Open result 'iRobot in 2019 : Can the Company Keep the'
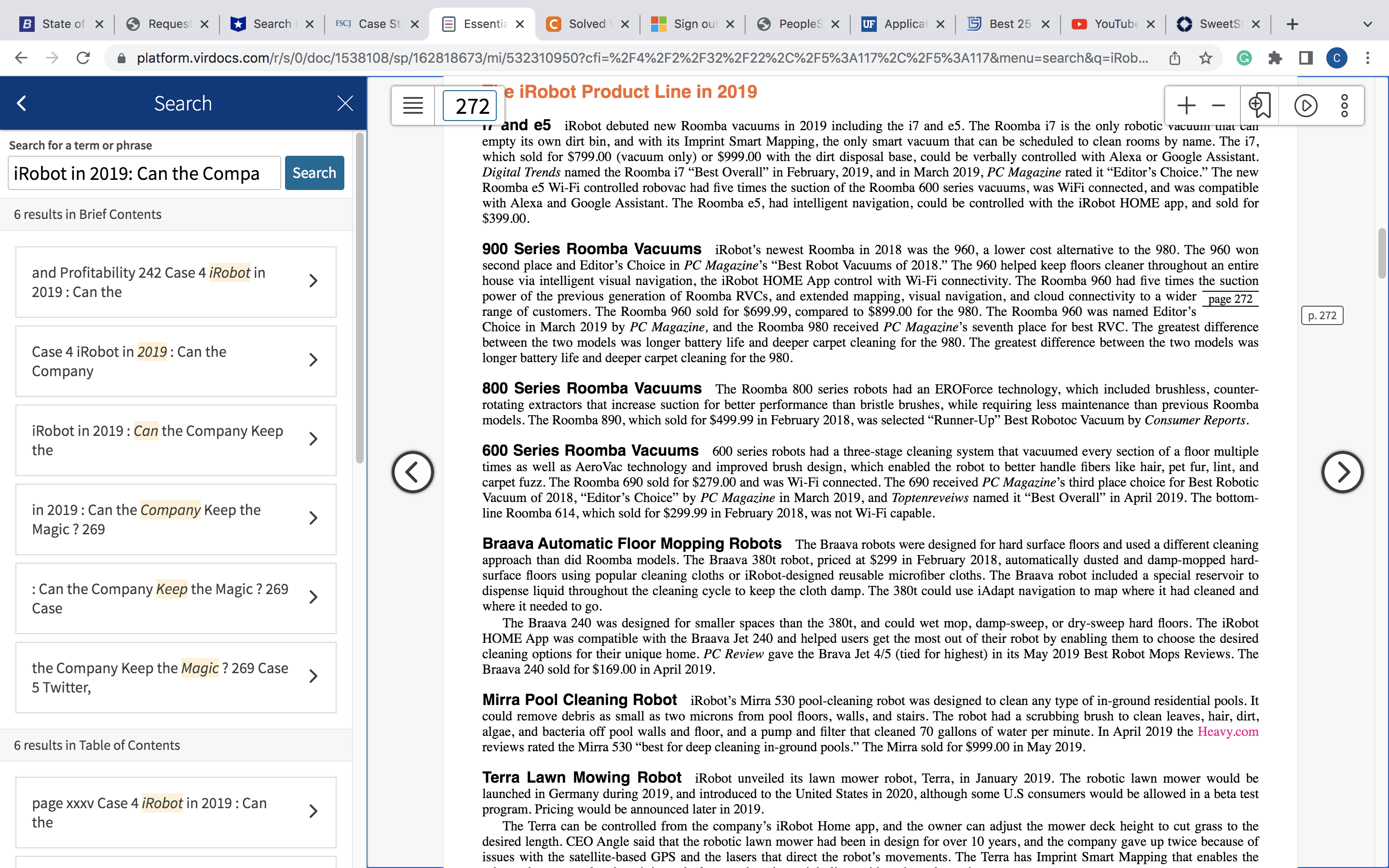 coord(176,440)
